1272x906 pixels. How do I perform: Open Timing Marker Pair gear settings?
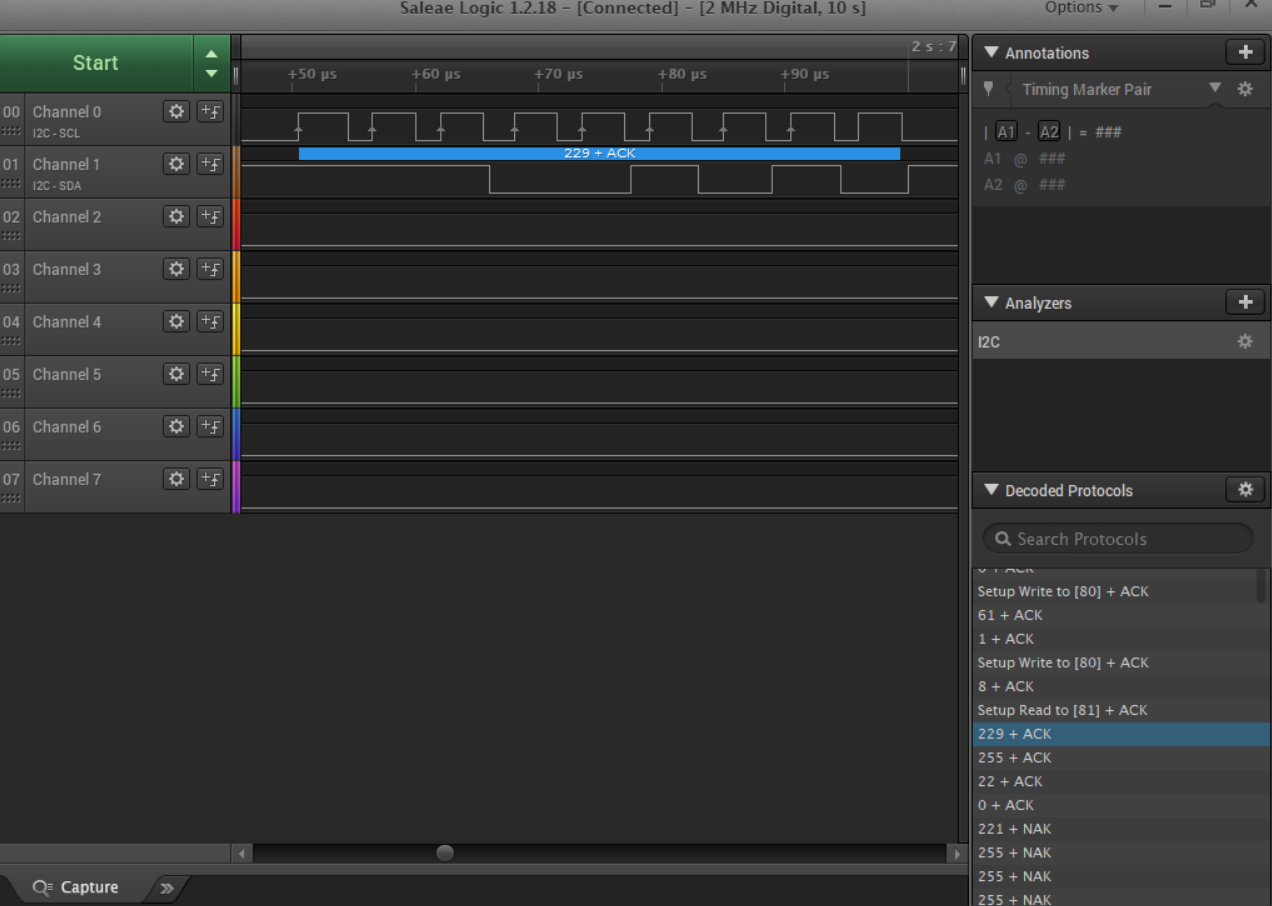point(1245,89)
